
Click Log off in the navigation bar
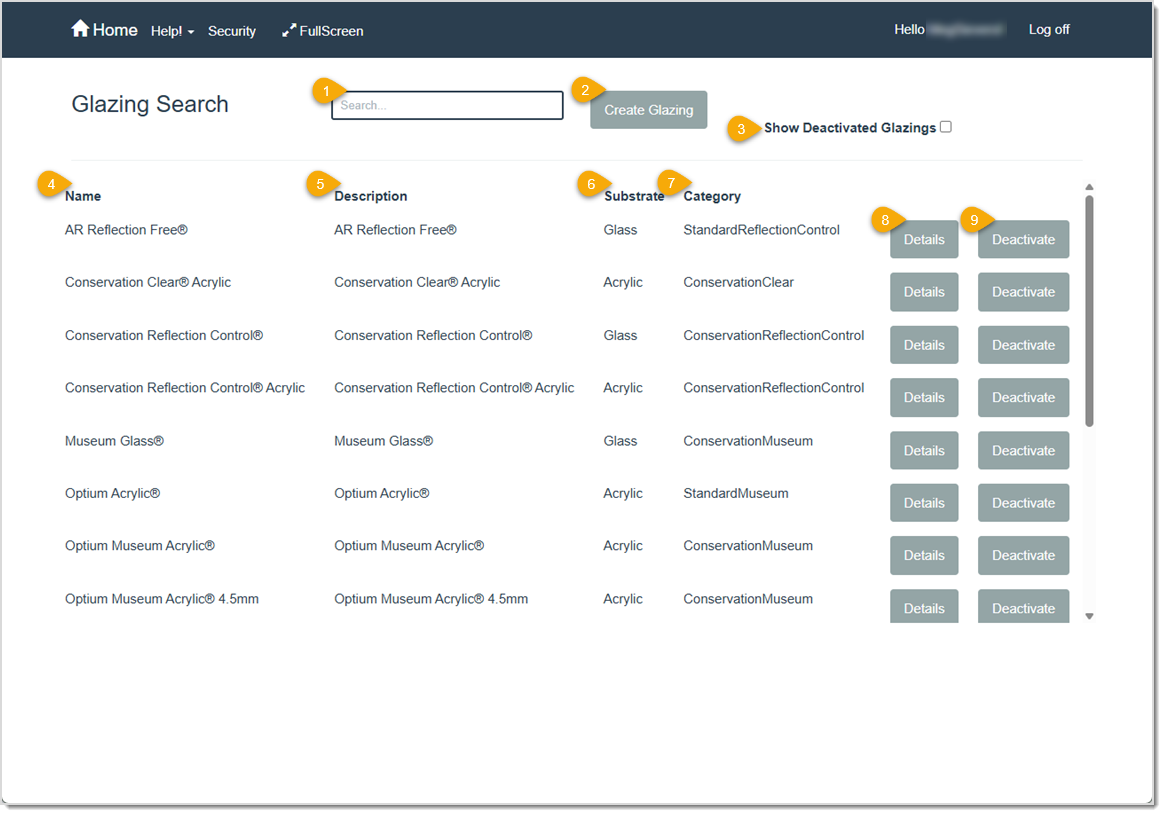pos(1048,29)
